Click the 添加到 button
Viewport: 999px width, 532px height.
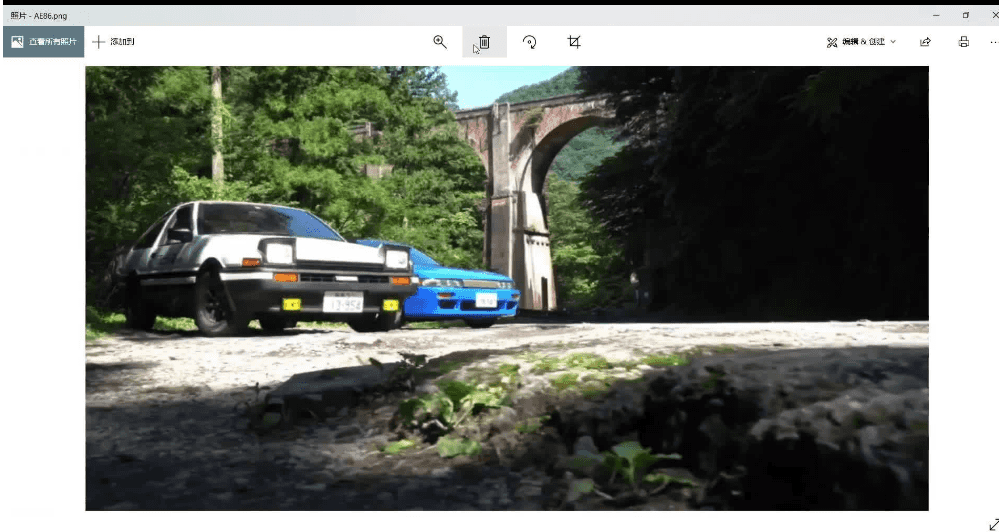click(x=113, y=42)
